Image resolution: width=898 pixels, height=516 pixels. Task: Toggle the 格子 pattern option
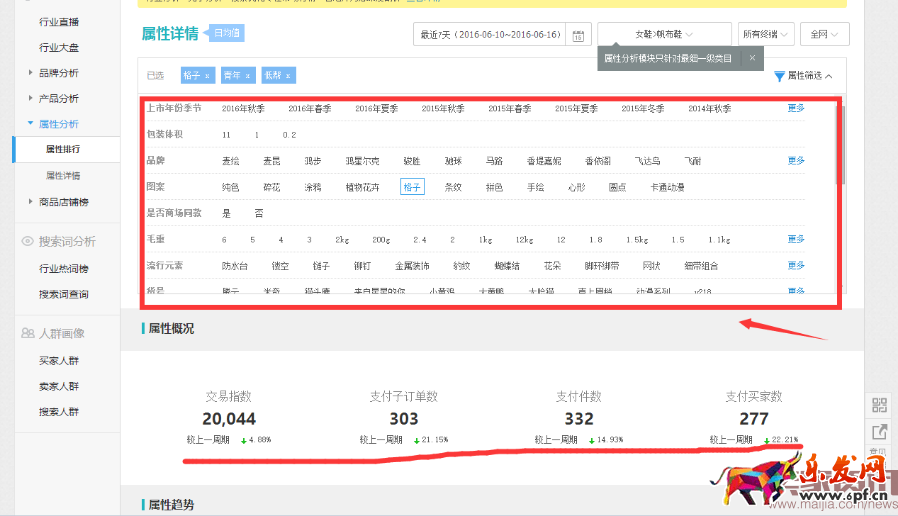tap(412, 187)
